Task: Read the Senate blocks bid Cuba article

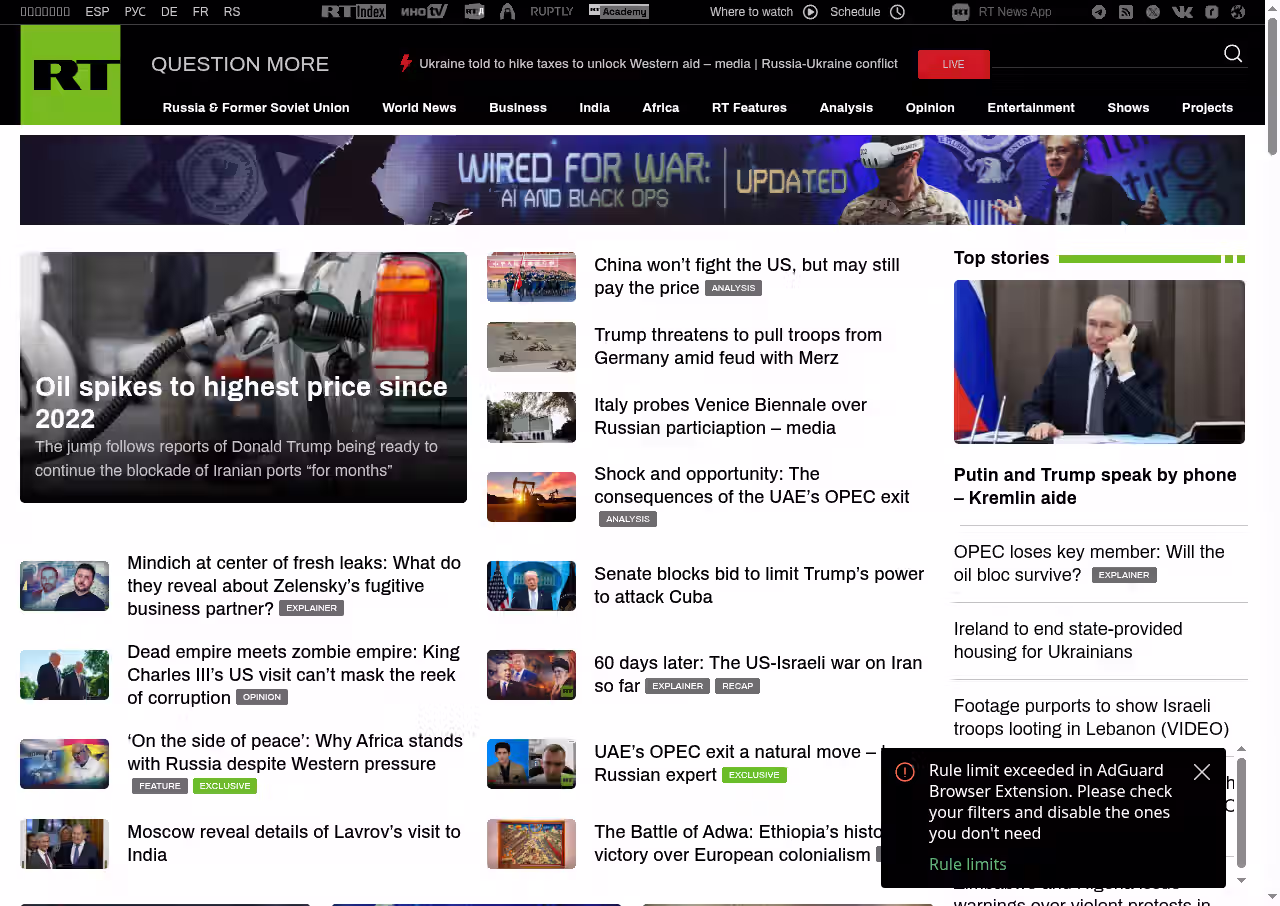Action: tap(758, 585)
